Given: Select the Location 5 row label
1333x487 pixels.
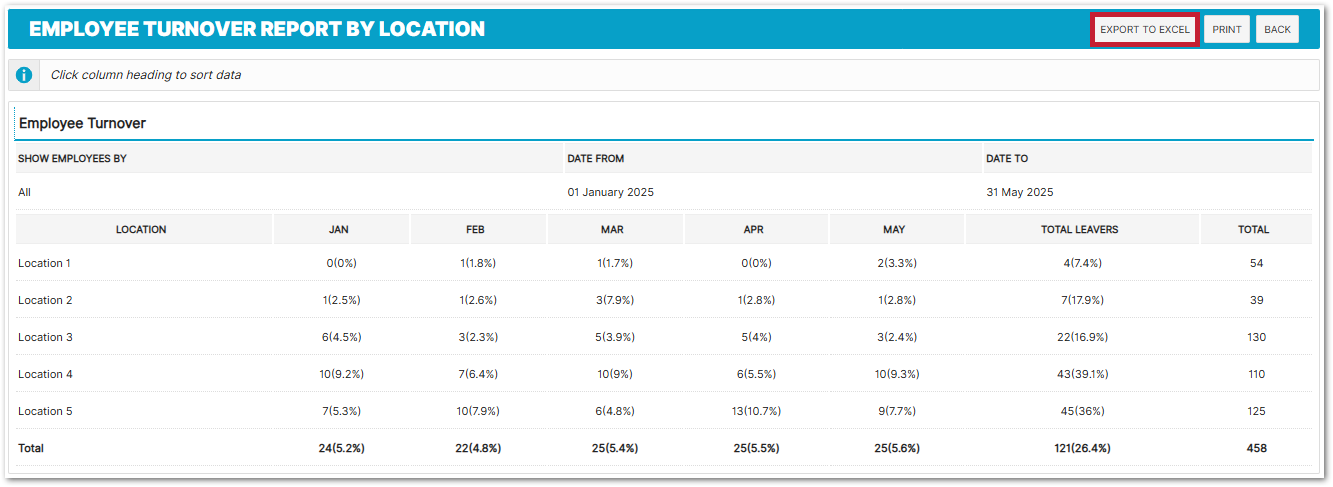Looking at the screenshot, I should pyautogui.click(x=45, y=411).
